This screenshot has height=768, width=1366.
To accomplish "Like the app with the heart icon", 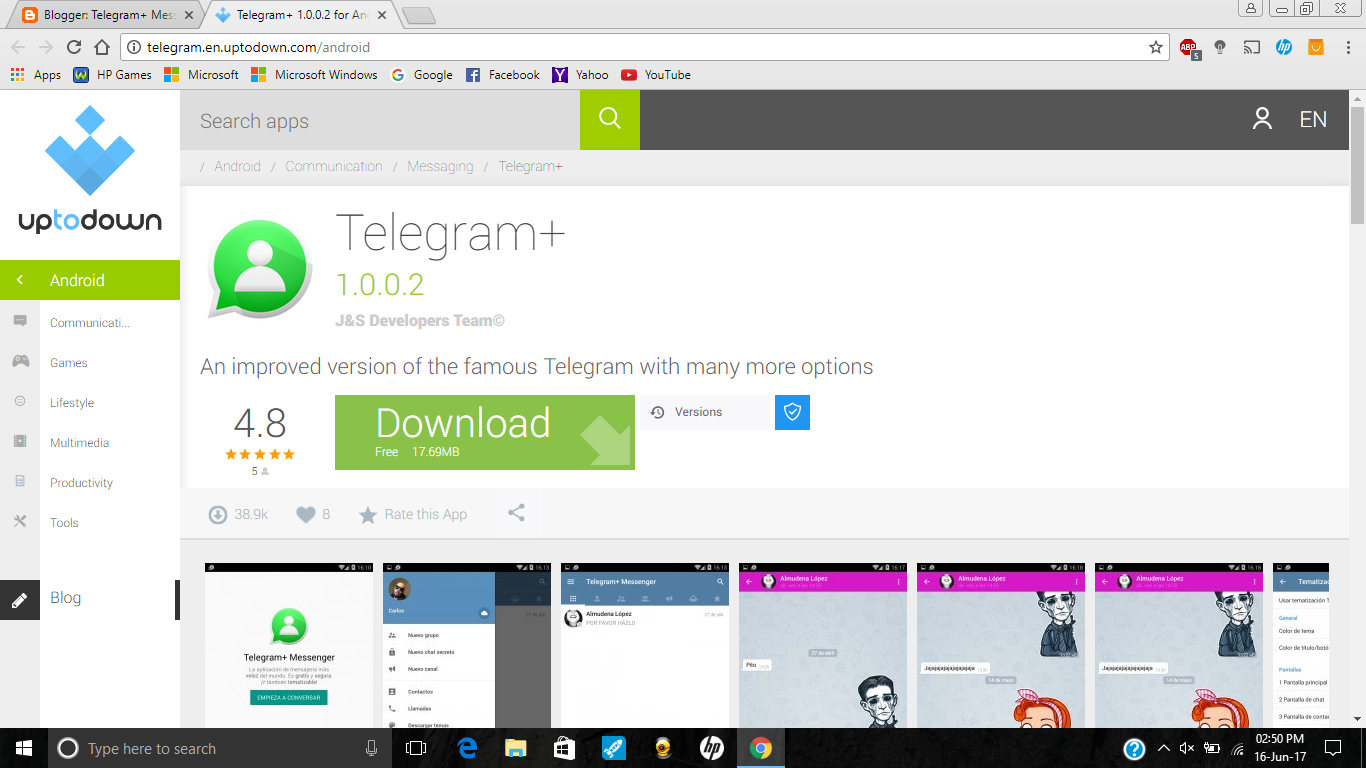I will tap(306, 515).
